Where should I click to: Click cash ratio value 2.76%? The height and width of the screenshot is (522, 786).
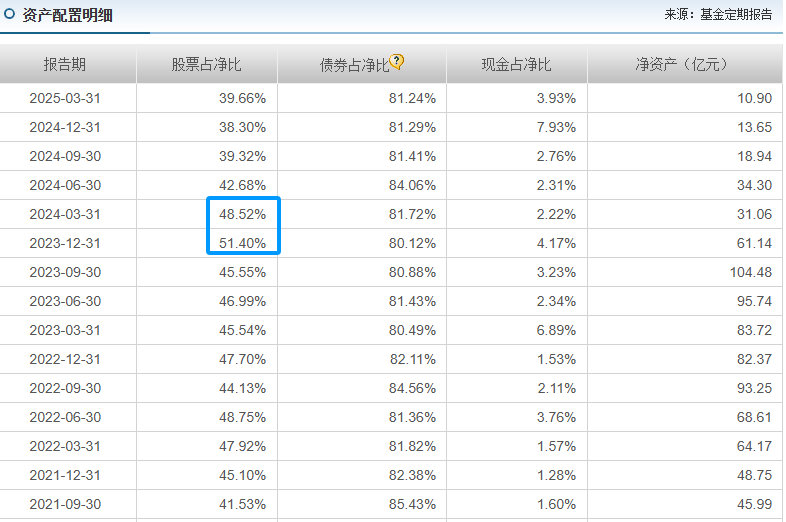[556, 156]
